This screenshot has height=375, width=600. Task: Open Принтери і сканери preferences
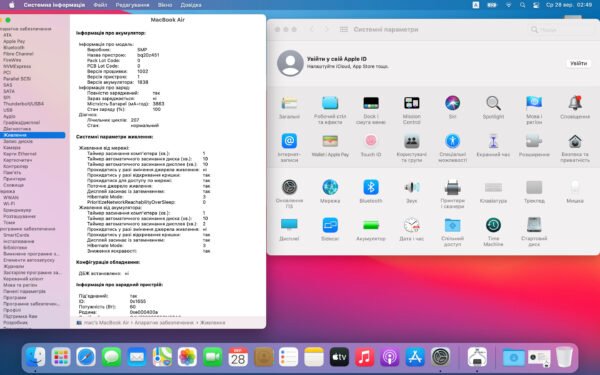[x=452, y=187]
